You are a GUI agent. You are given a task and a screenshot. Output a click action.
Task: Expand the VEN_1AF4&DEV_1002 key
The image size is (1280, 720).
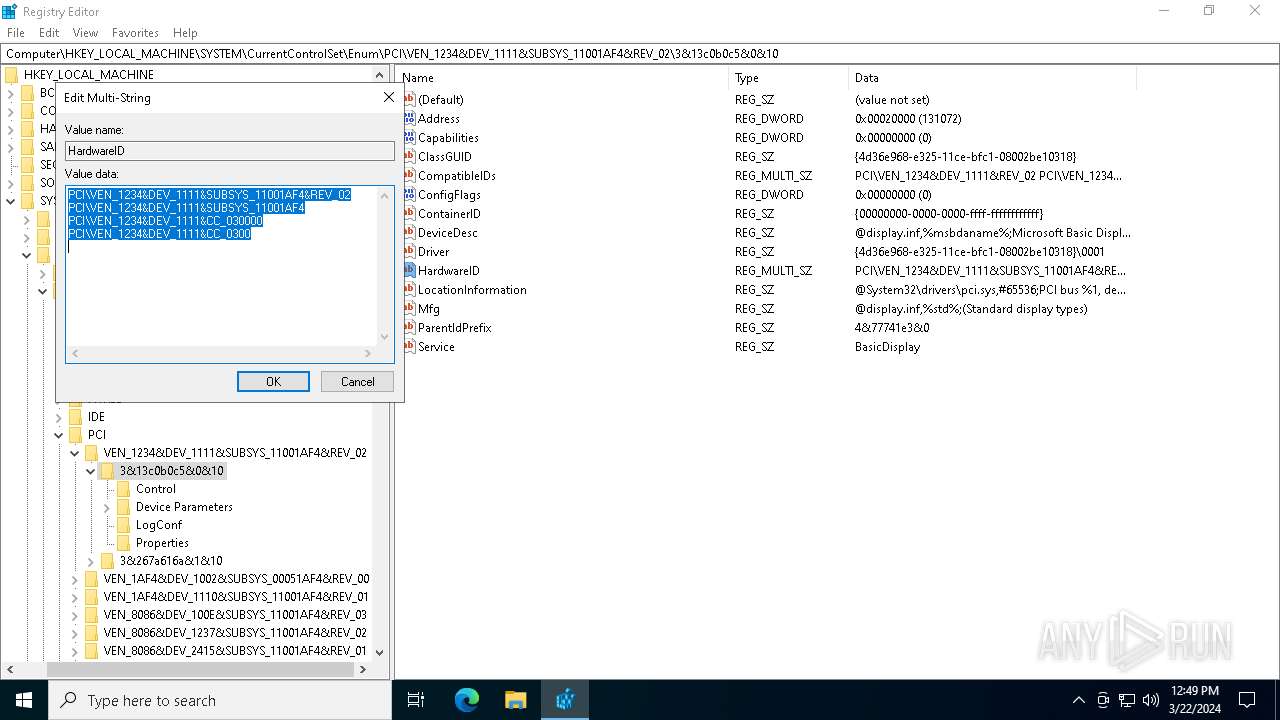[x=75, y=579]
